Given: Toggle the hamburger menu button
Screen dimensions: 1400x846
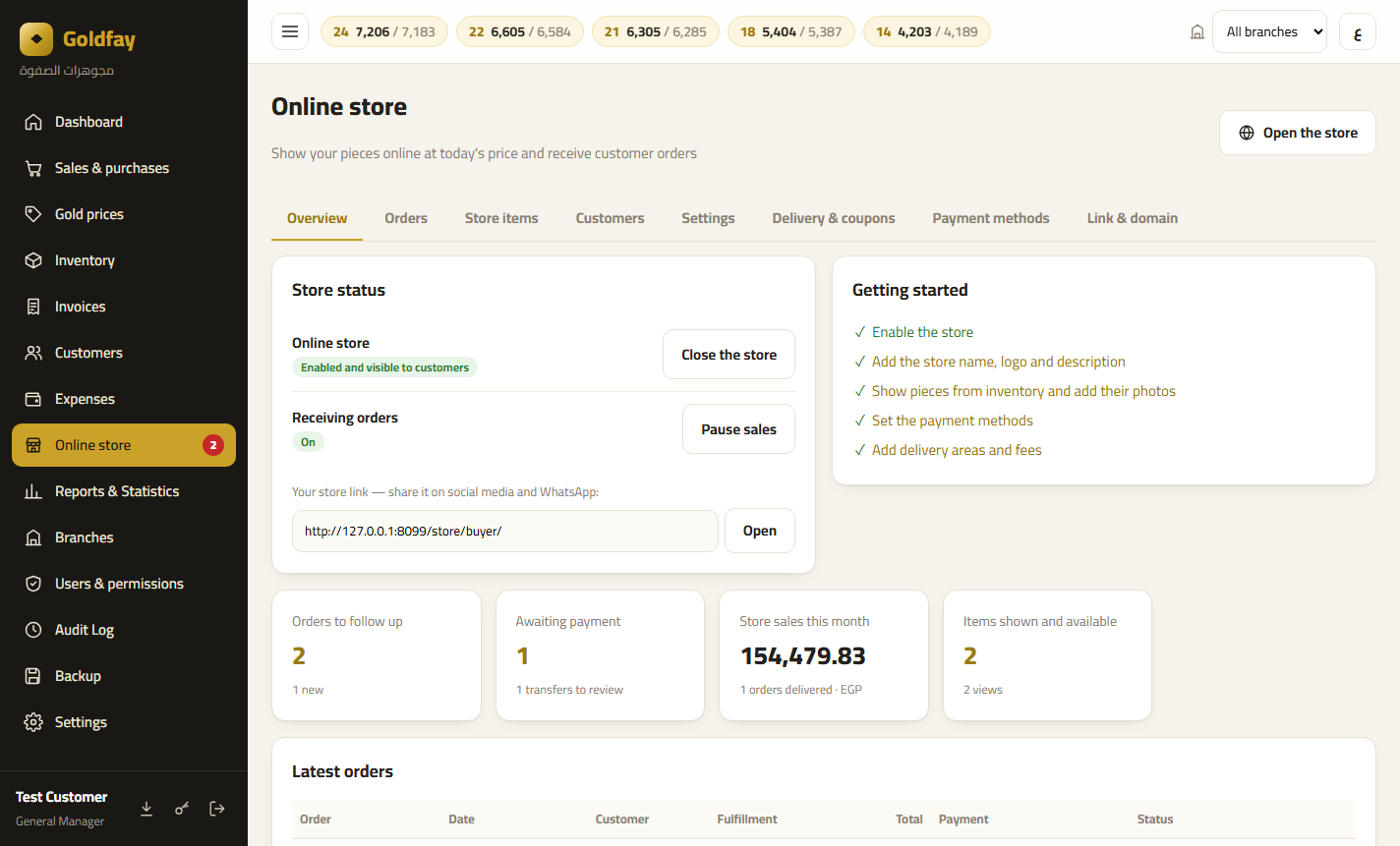Looking at the screenshot, I should (290, 31).
